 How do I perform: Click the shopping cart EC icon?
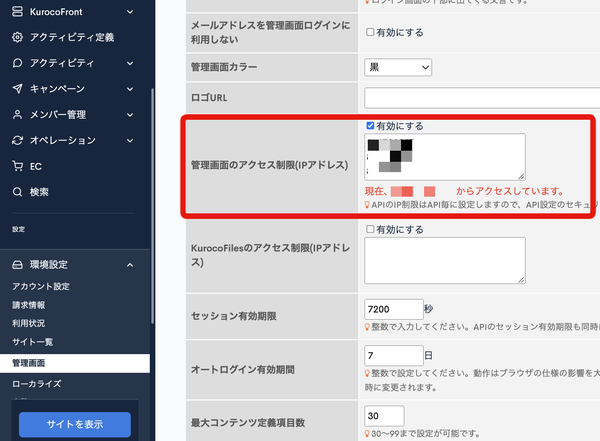point(17,166)
